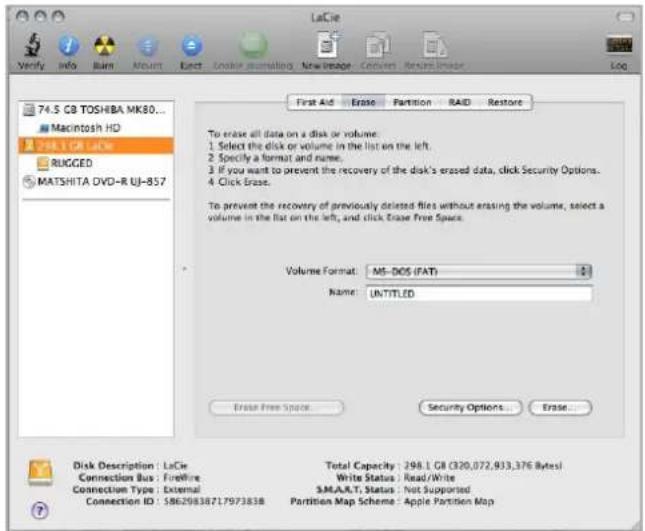Screen dimensions: 645x531
Task: Switch to the First Aid tab
Action: (315, 102)
